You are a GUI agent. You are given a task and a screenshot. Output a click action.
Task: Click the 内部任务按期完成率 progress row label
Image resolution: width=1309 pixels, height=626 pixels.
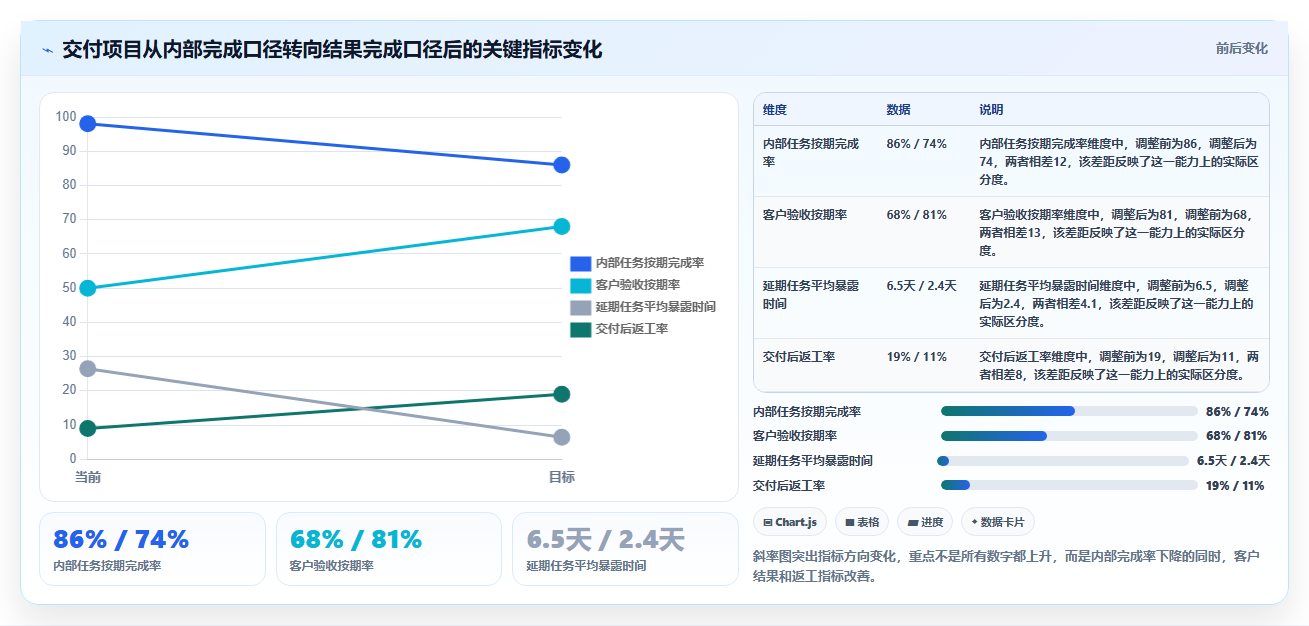click(807, 412)
